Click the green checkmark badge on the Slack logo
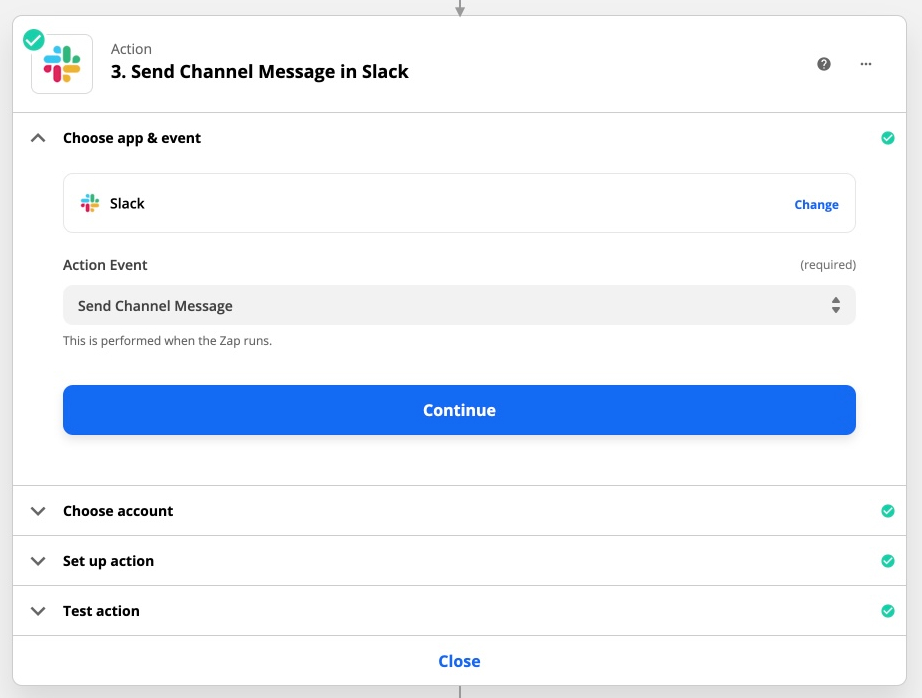 pyautogui.click(x=34, y=40)
